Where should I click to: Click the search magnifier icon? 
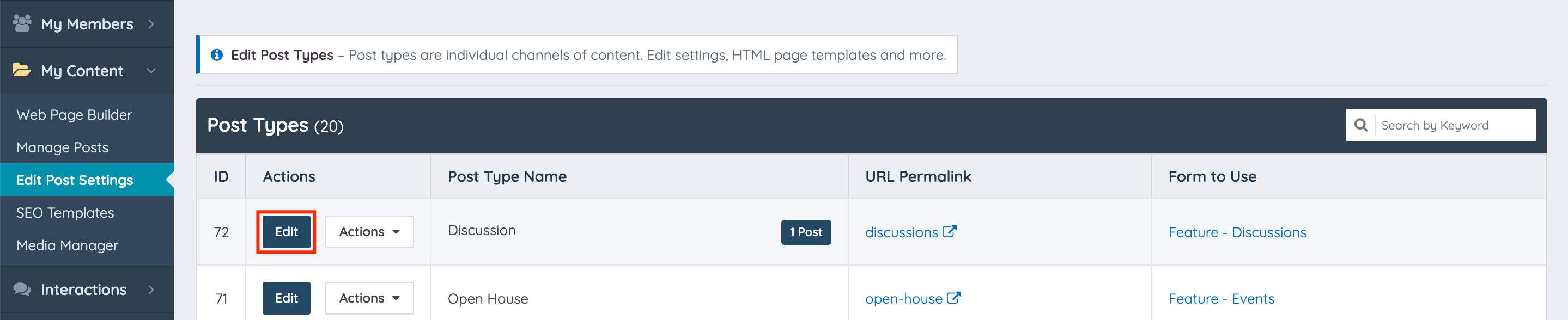[1360, 125]
